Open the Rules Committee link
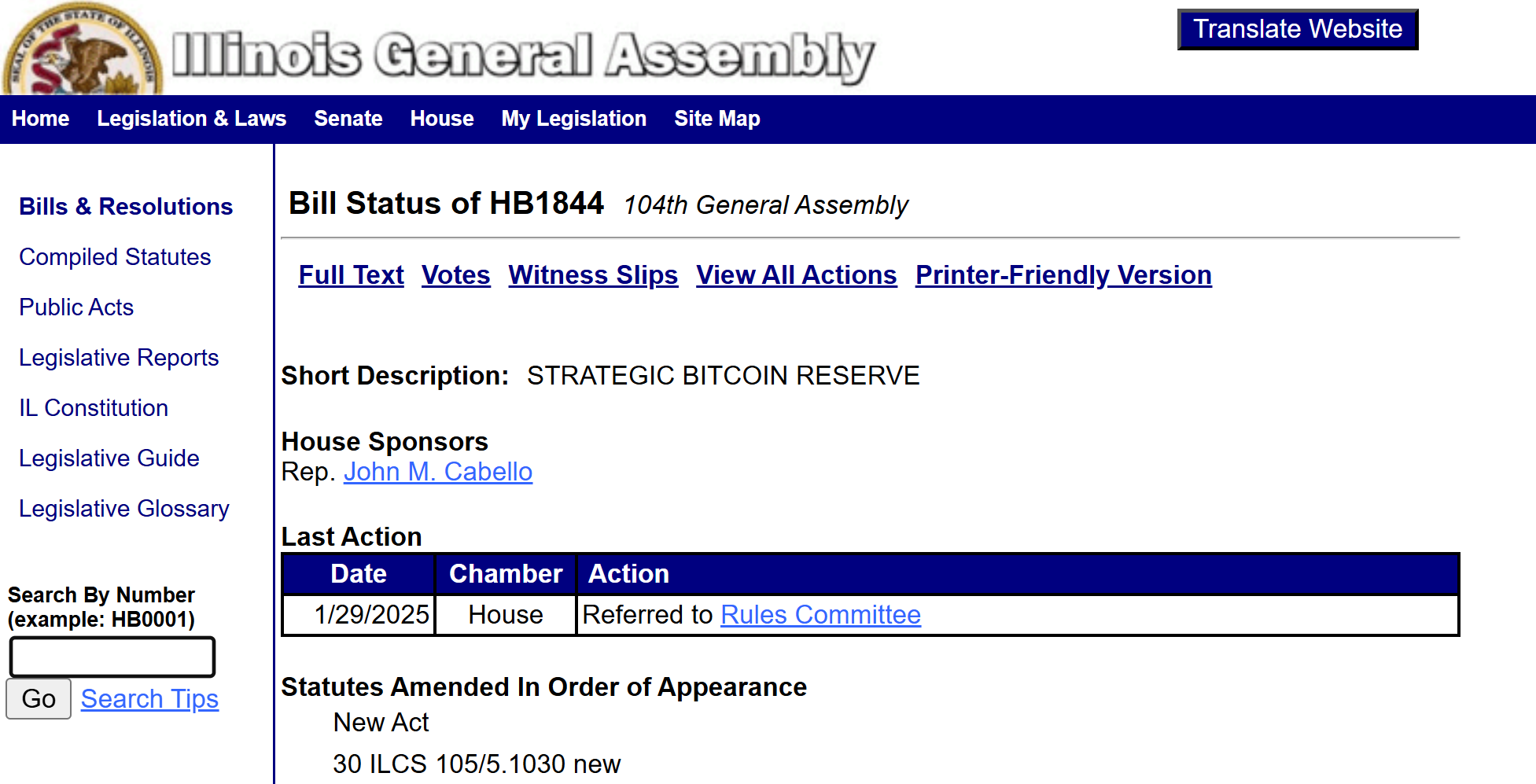This screenshot has height=784, width=1536. 821,615
